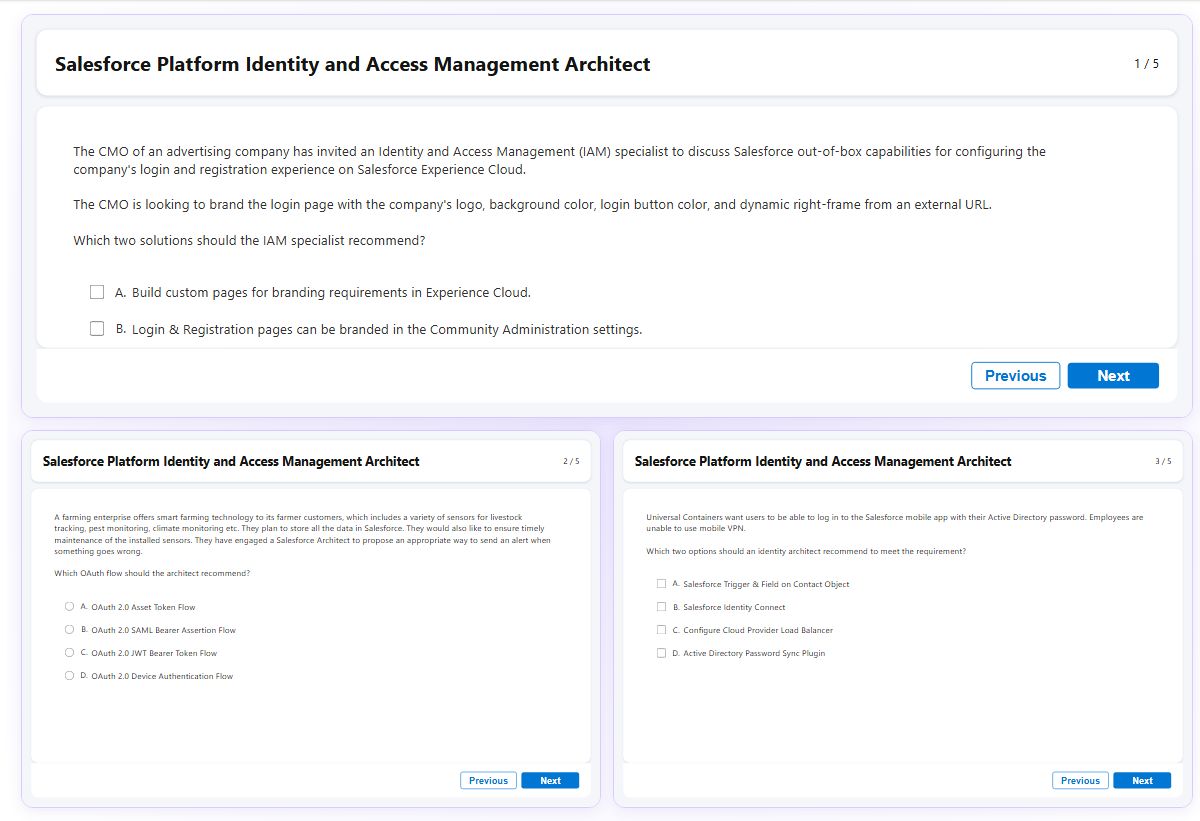This screenshot has width=1200, height=821.
Task: Click label 'OAuth 2.0 JWT Bearer Token Flow'
Action: (154, 653)
